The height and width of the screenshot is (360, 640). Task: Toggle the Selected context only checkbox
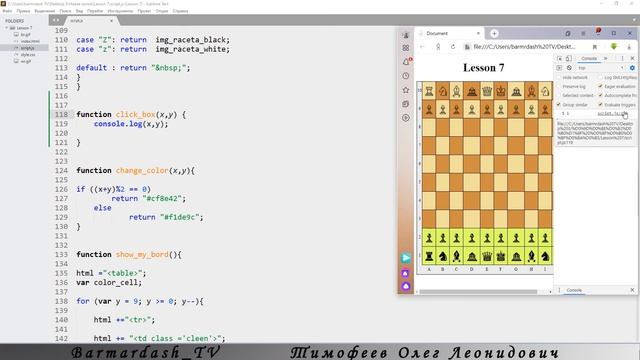(559, 96)
